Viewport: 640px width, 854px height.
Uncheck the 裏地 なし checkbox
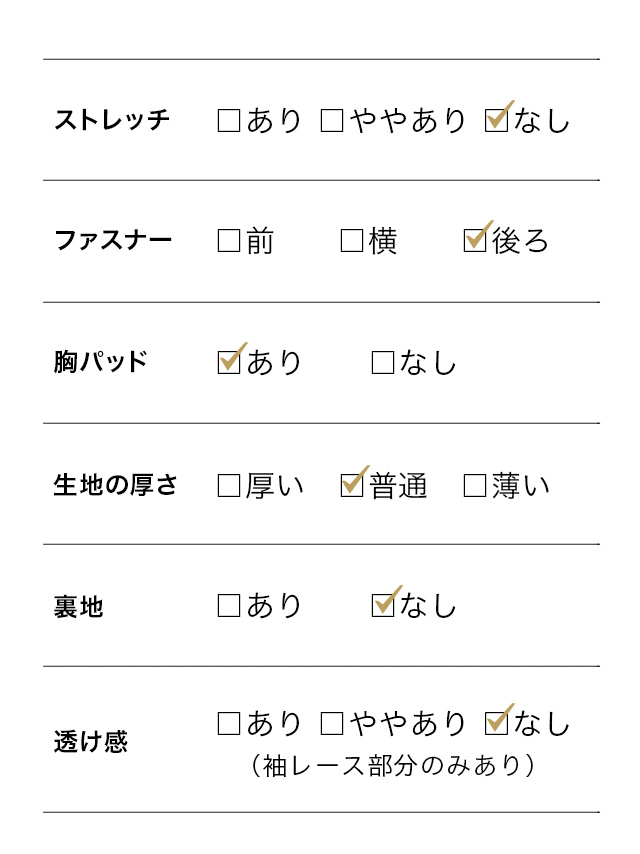[383, 606]
